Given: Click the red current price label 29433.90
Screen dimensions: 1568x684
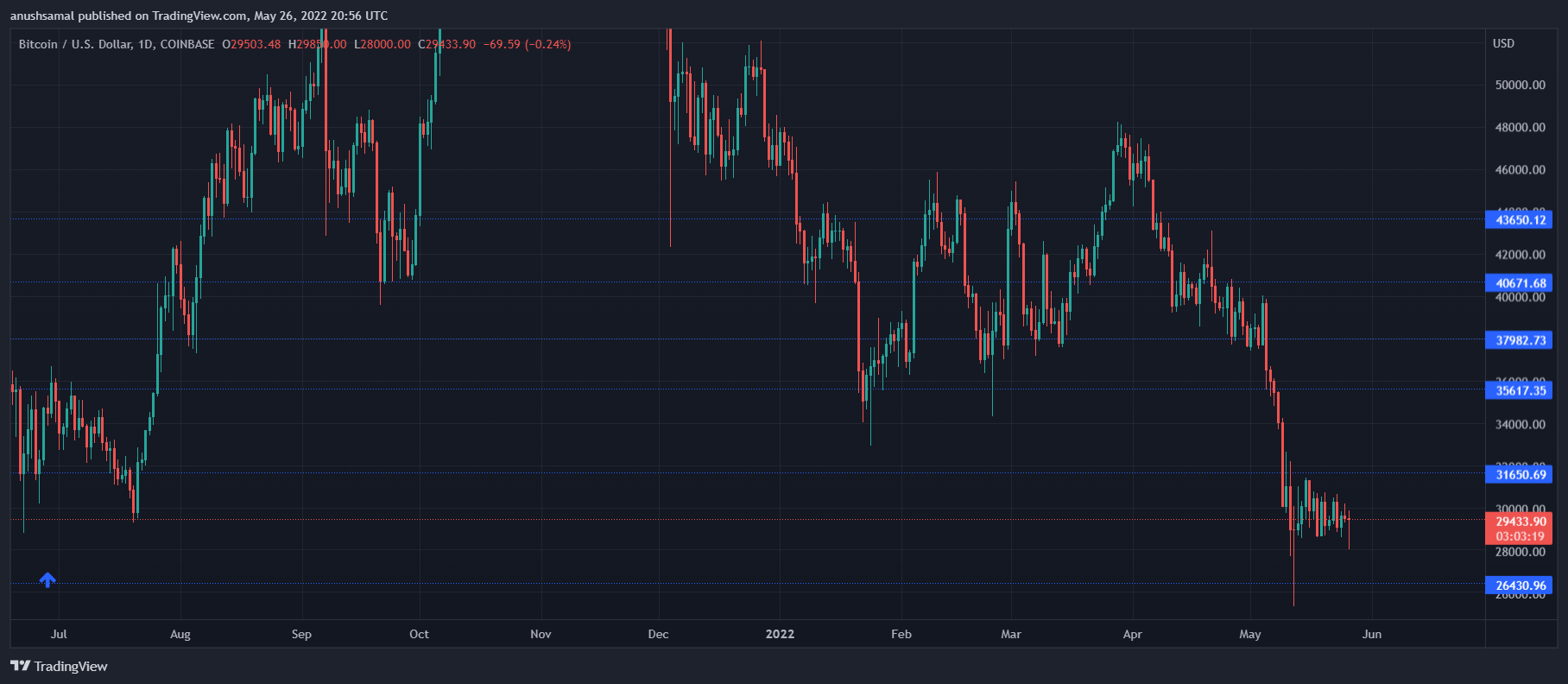Looking at the screenshot, I should click(1520, 522).
